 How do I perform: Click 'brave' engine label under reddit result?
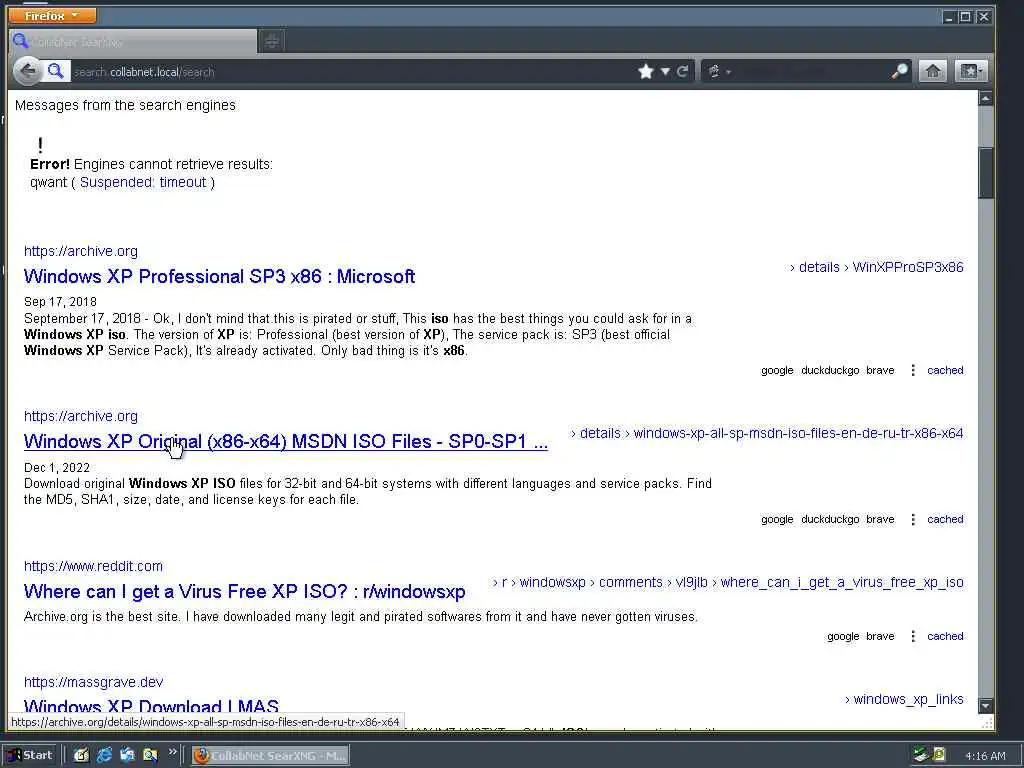[x=880, y=636]
